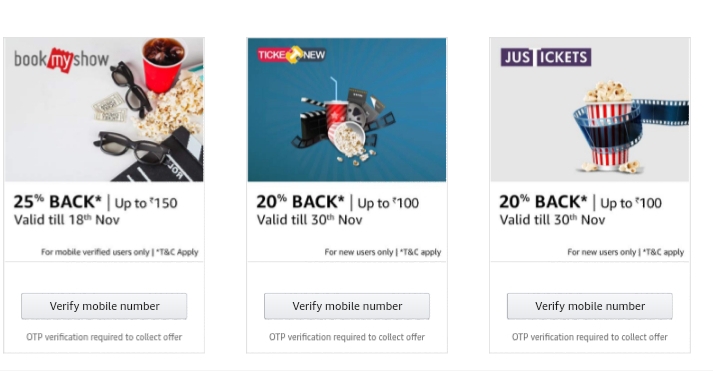Click OTP verification note under Justickets

pos(590,337)
